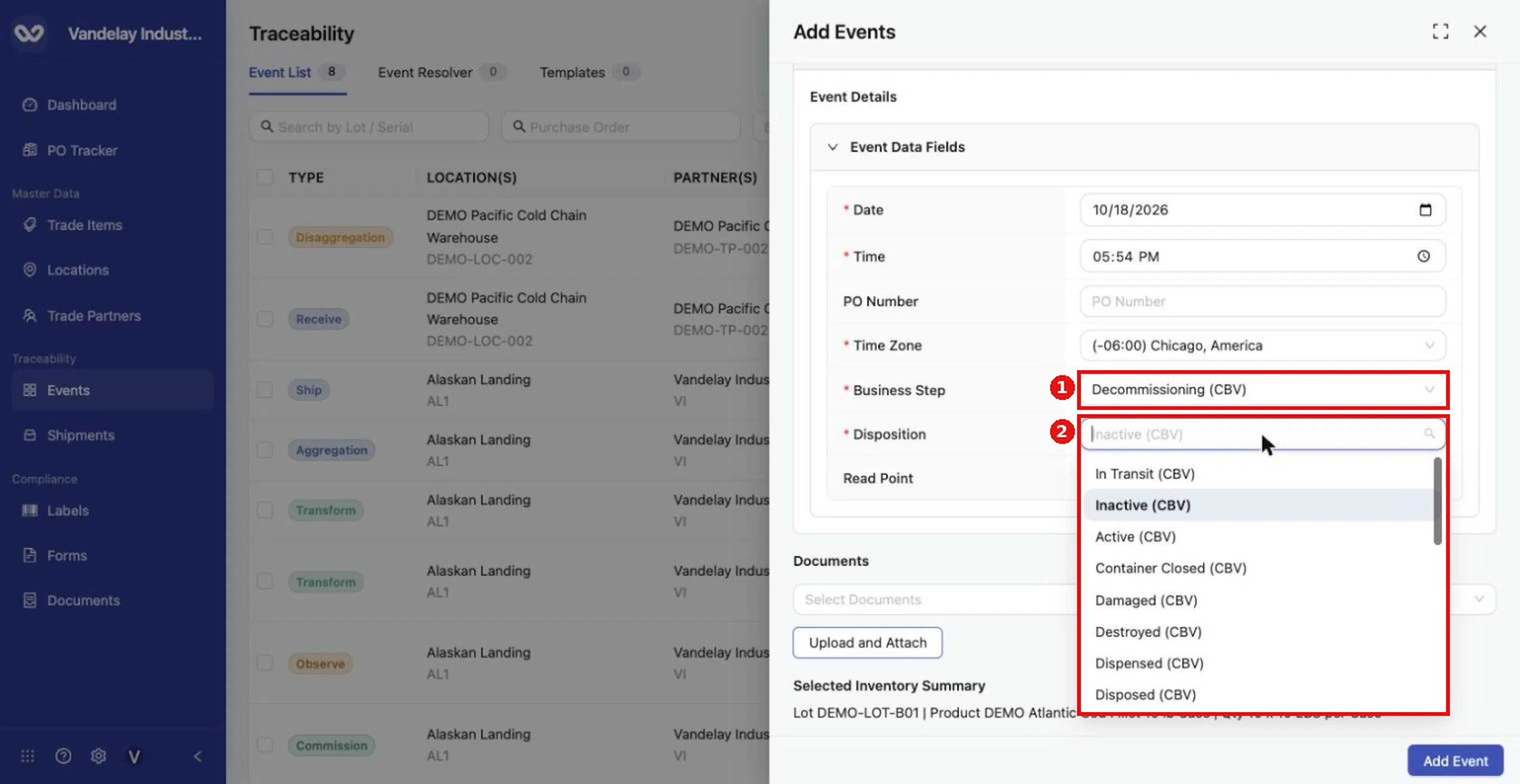Open the Time Zone dropdown

pos(1262,345)
